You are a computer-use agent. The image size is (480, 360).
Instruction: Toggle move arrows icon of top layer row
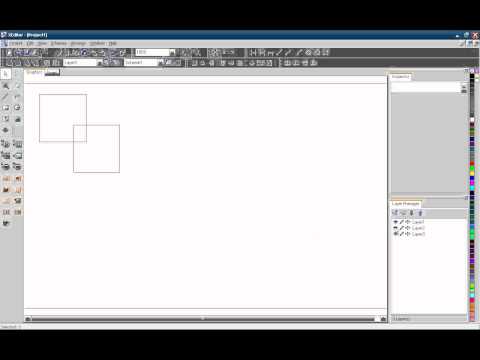(407, 222)
